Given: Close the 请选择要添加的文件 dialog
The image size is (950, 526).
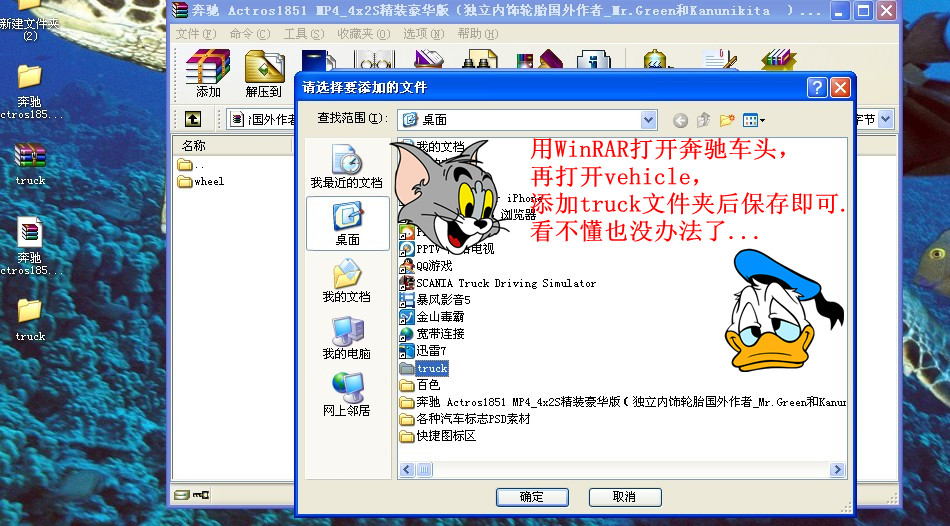Looking at the screenshot, I should tap(840, 87).
